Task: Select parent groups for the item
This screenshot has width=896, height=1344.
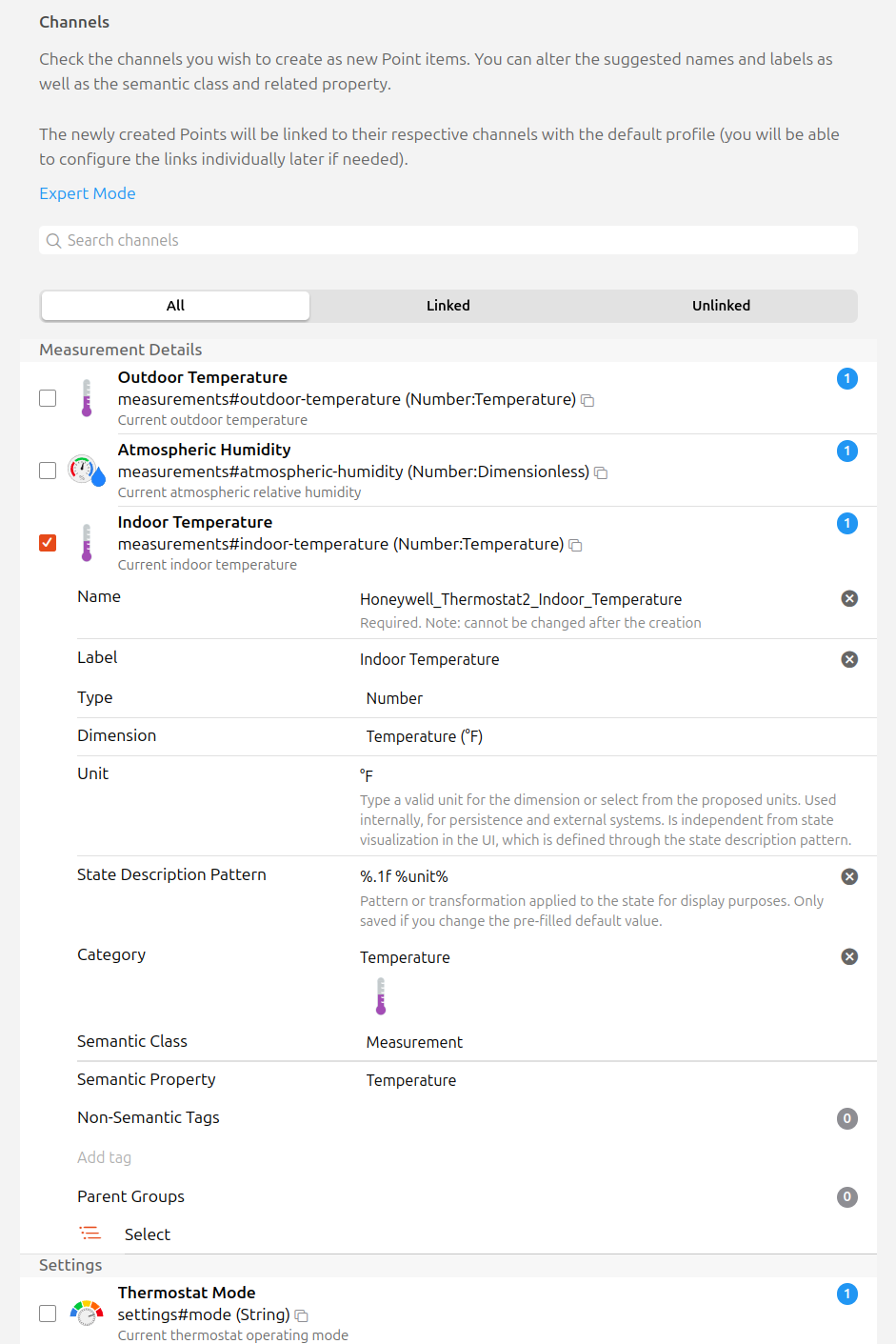Action: [x=147, y=1234]
